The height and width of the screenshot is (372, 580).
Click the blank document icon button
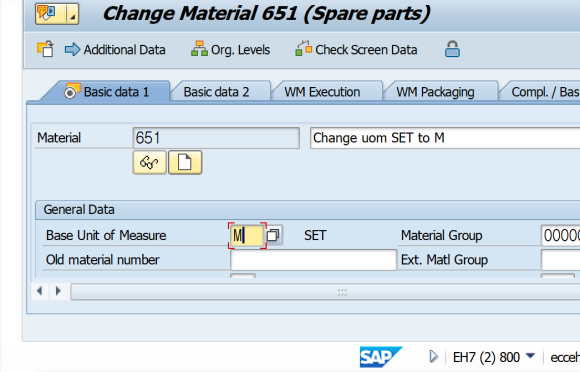click(185, 162)
